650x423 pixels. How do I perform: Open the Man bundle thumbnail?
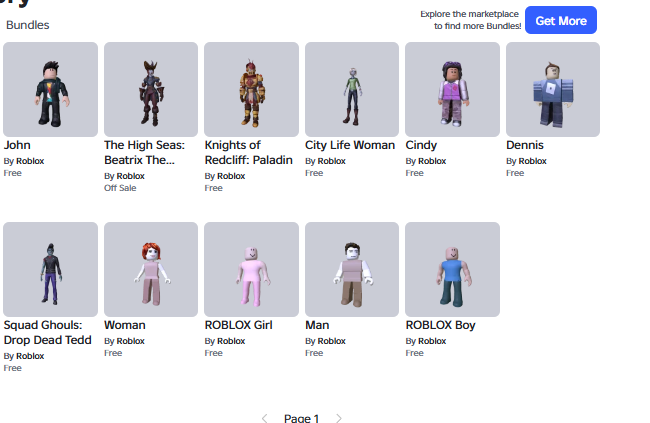(x=352, y=269)
